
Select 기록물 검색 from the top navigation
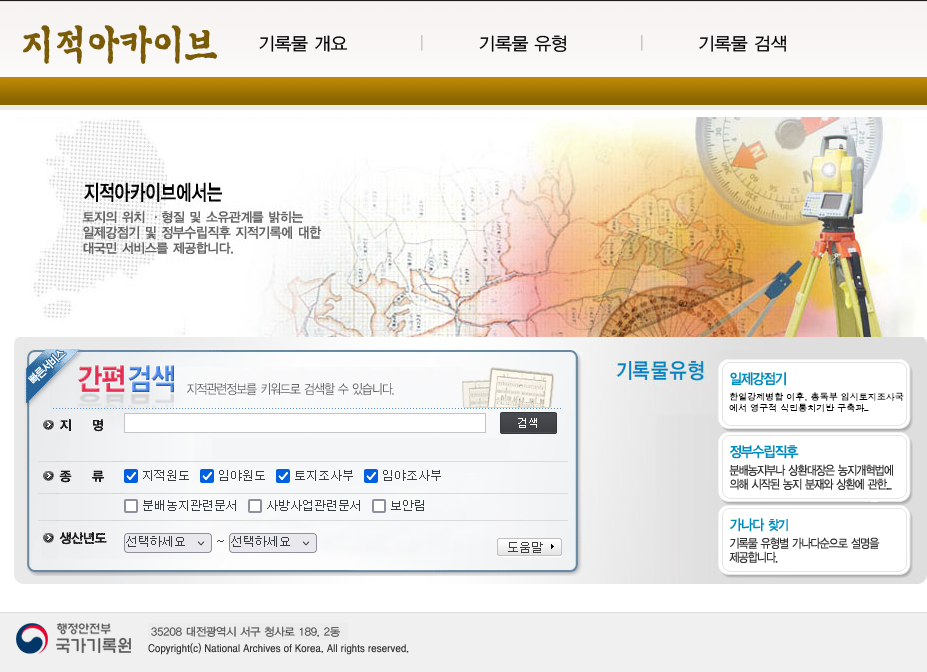[742, 43]
